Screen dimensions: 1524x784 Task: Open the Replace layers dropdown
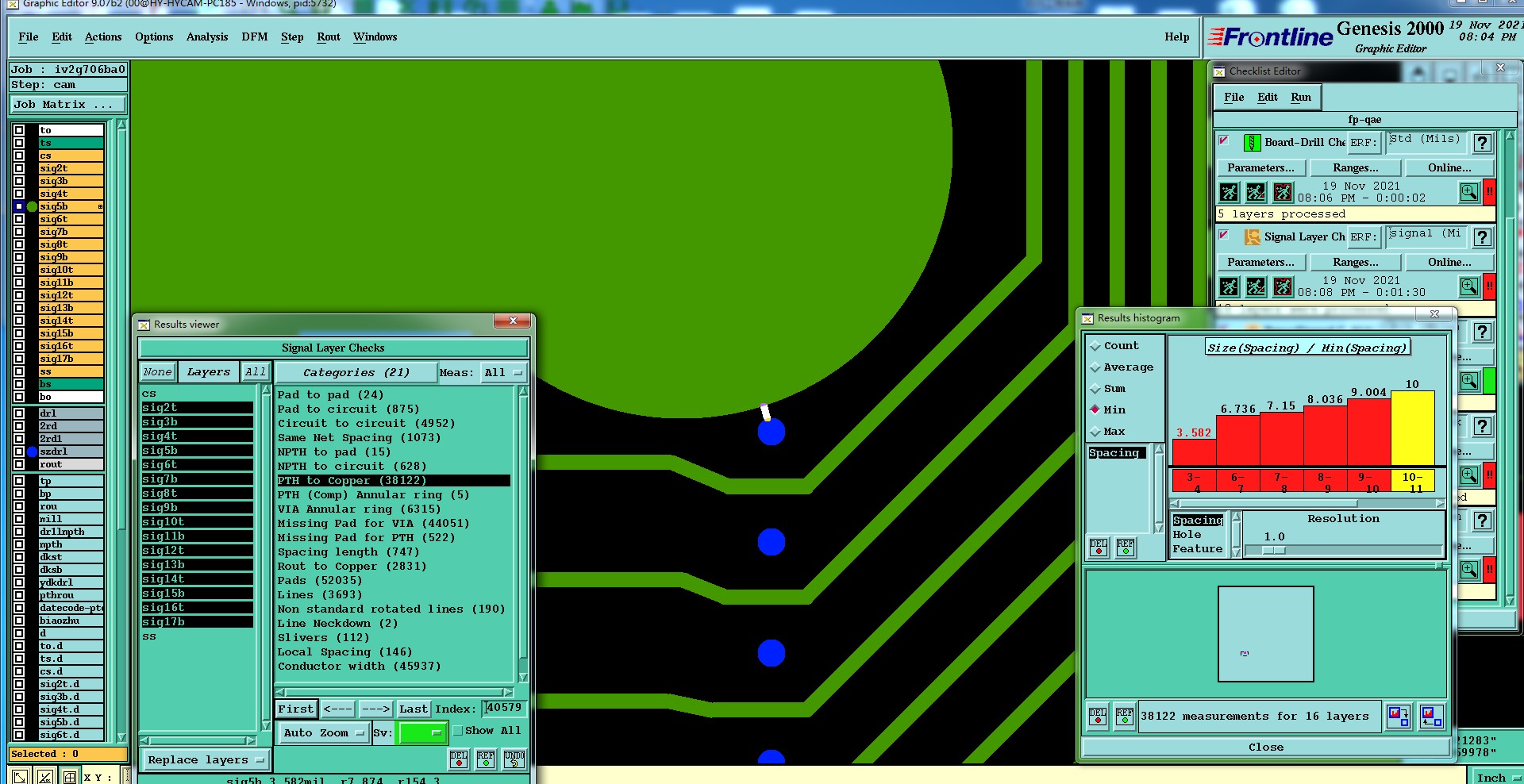(206, 760)
